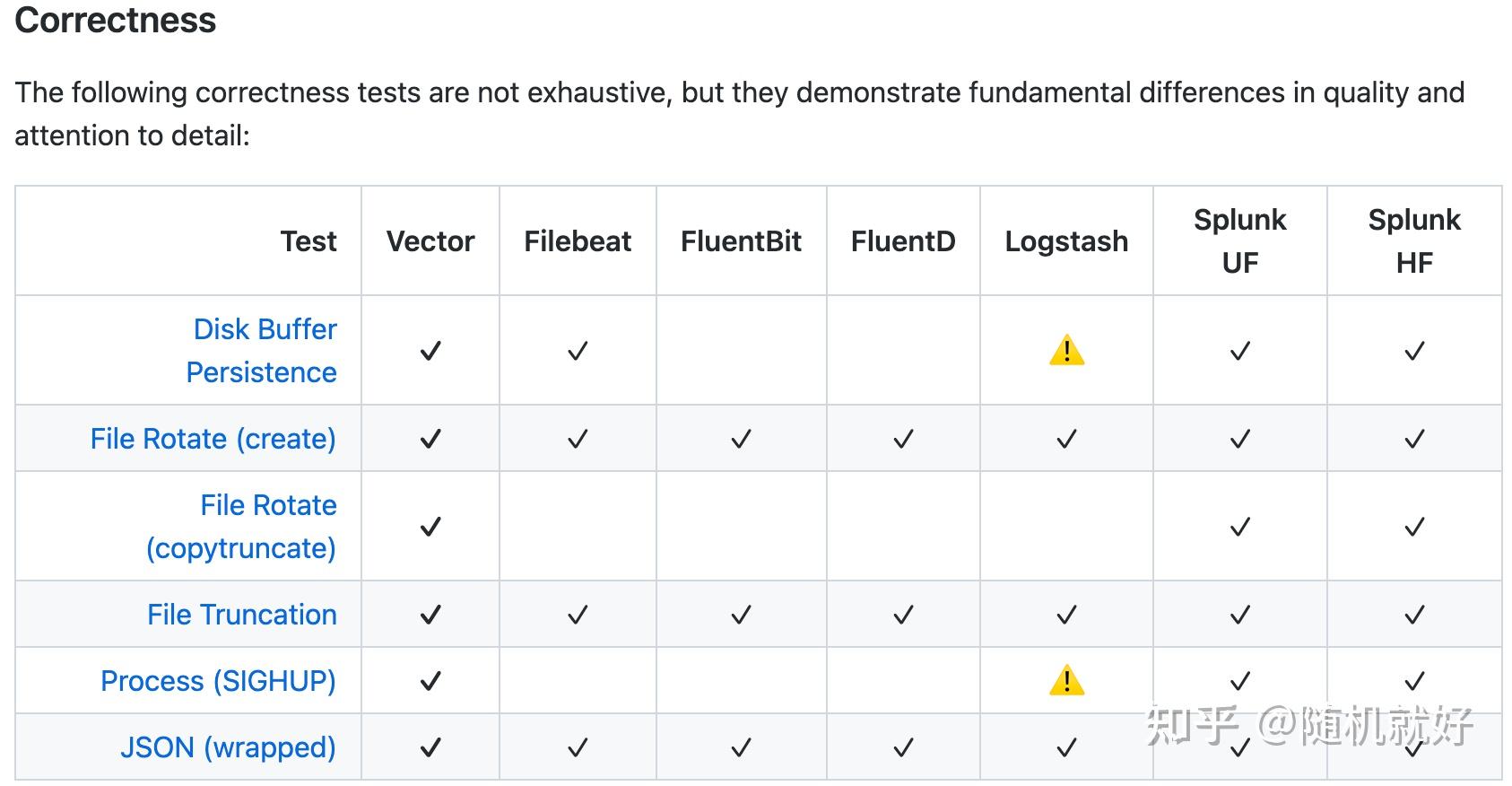Click the Vector column header
Screen dimensions: 1512x786
click(430, 241)
